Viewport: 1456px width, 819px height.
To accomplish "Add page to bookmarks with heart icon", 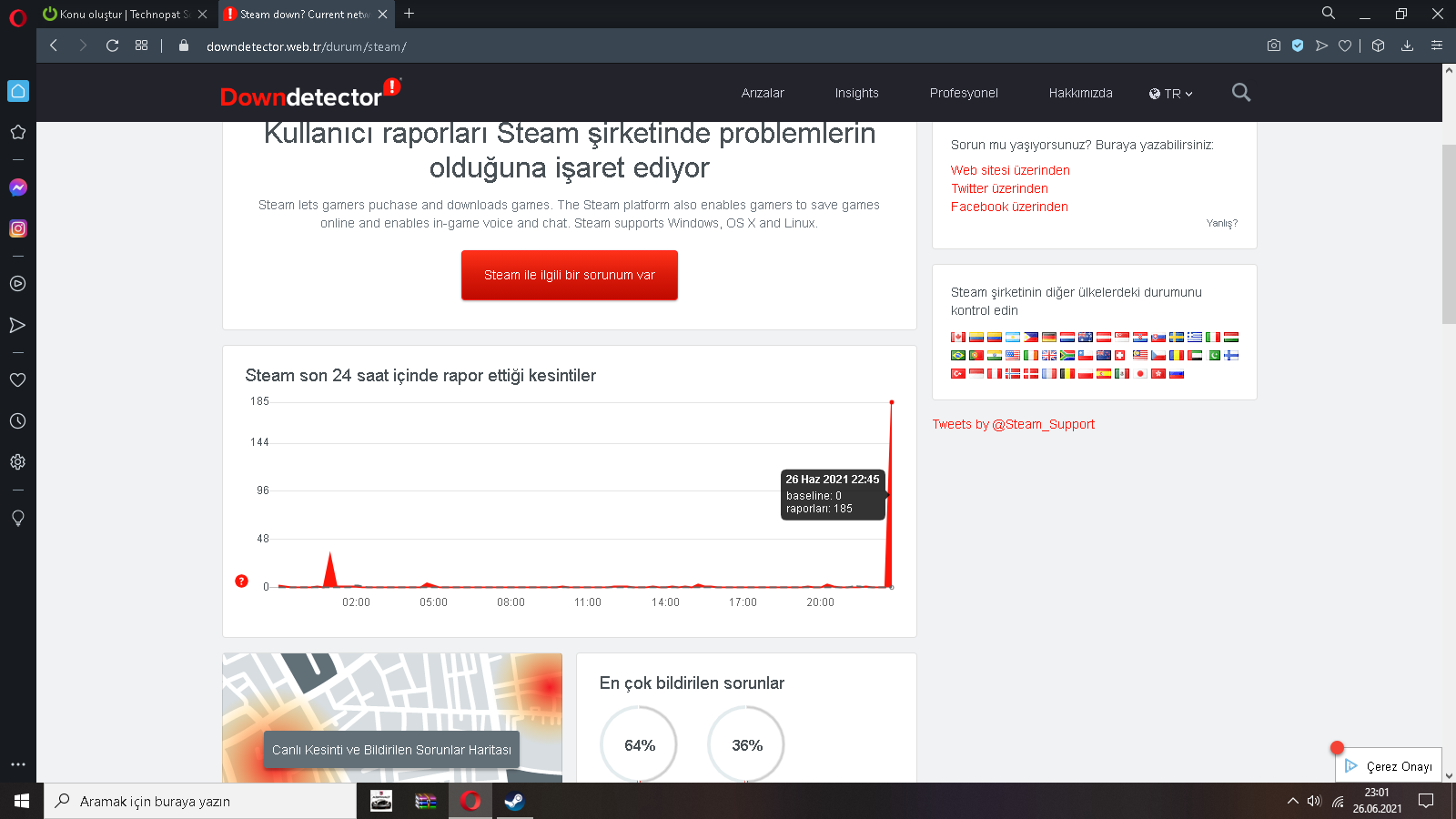I will click(1345, 45).
